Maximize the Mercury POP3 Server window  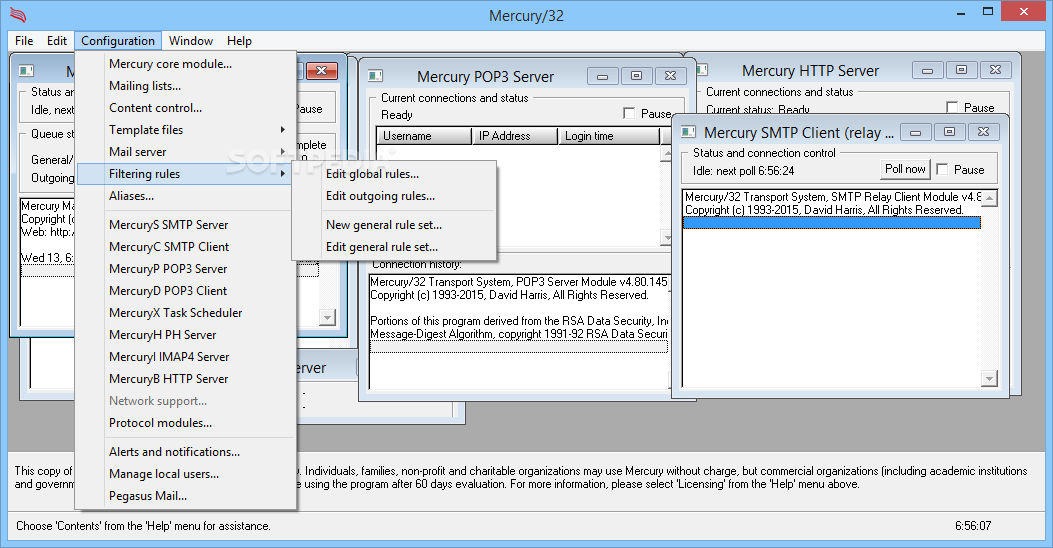636,76
